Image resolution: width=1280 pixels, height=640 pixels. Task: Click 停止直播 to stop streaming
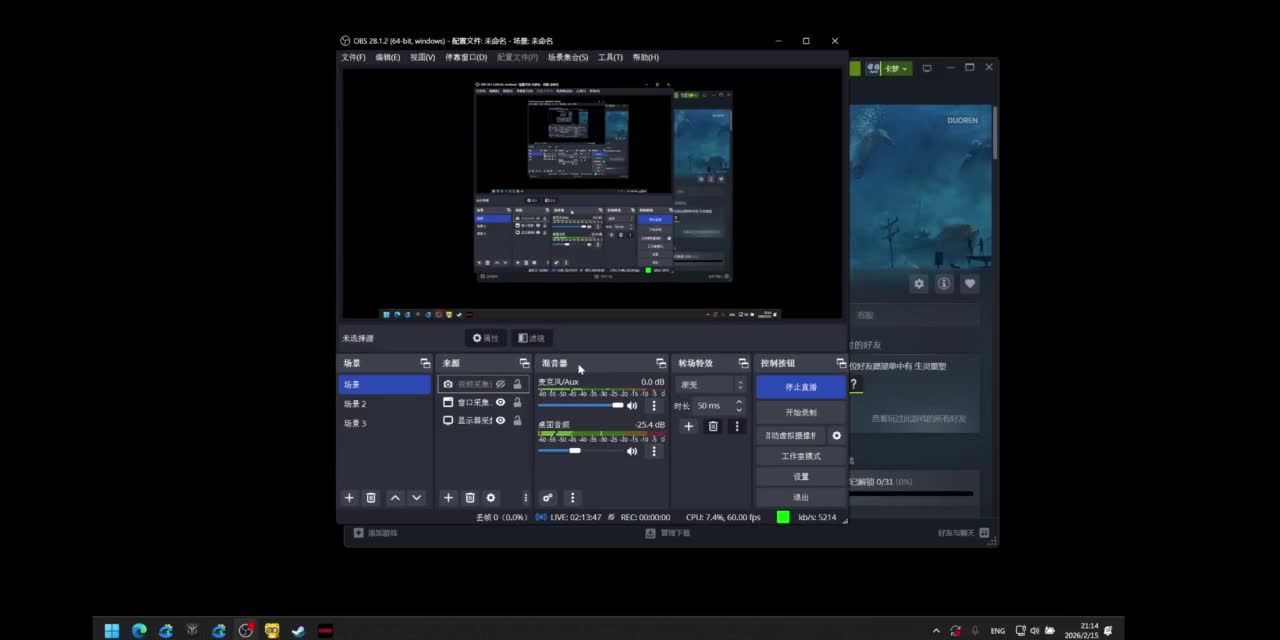click(x=800, y=387)
